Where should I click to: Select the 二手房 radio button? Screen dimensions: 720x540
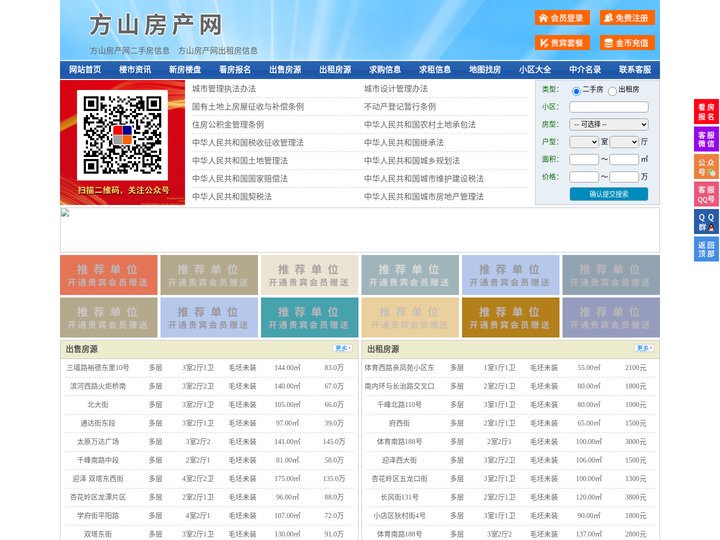click(x=576, y=91)
